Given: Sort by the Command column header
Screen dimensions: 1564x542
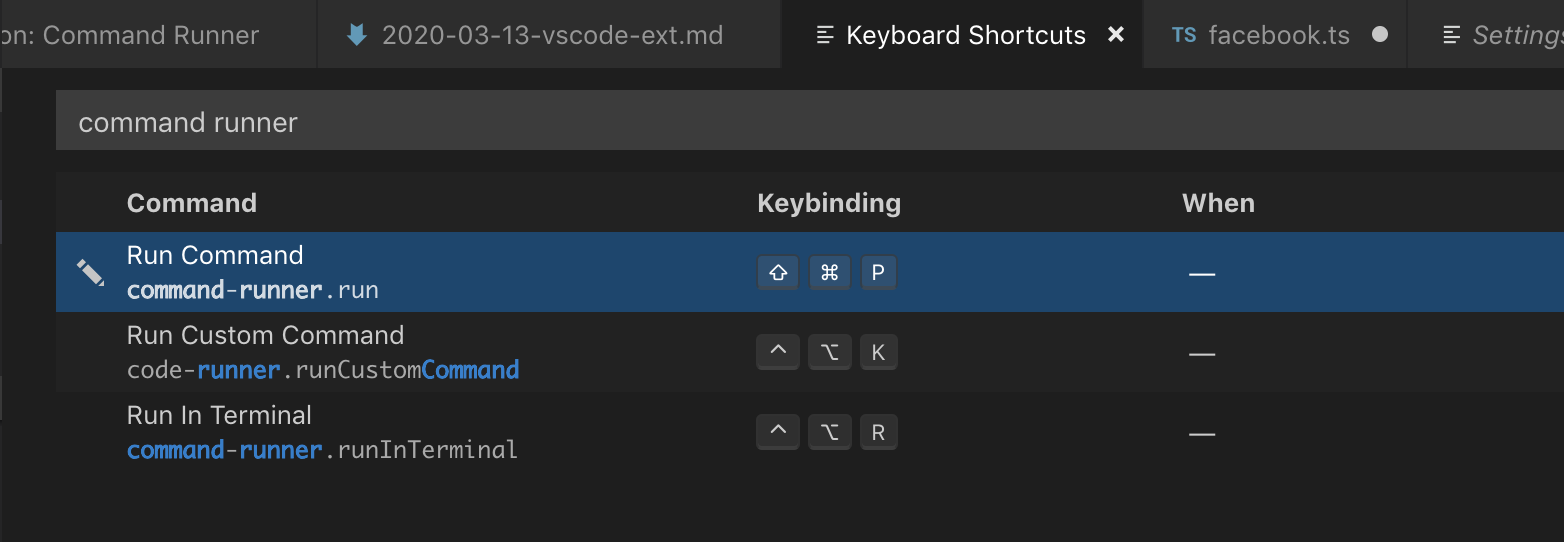Looking at the screenshot, I should tap(192, 203).
